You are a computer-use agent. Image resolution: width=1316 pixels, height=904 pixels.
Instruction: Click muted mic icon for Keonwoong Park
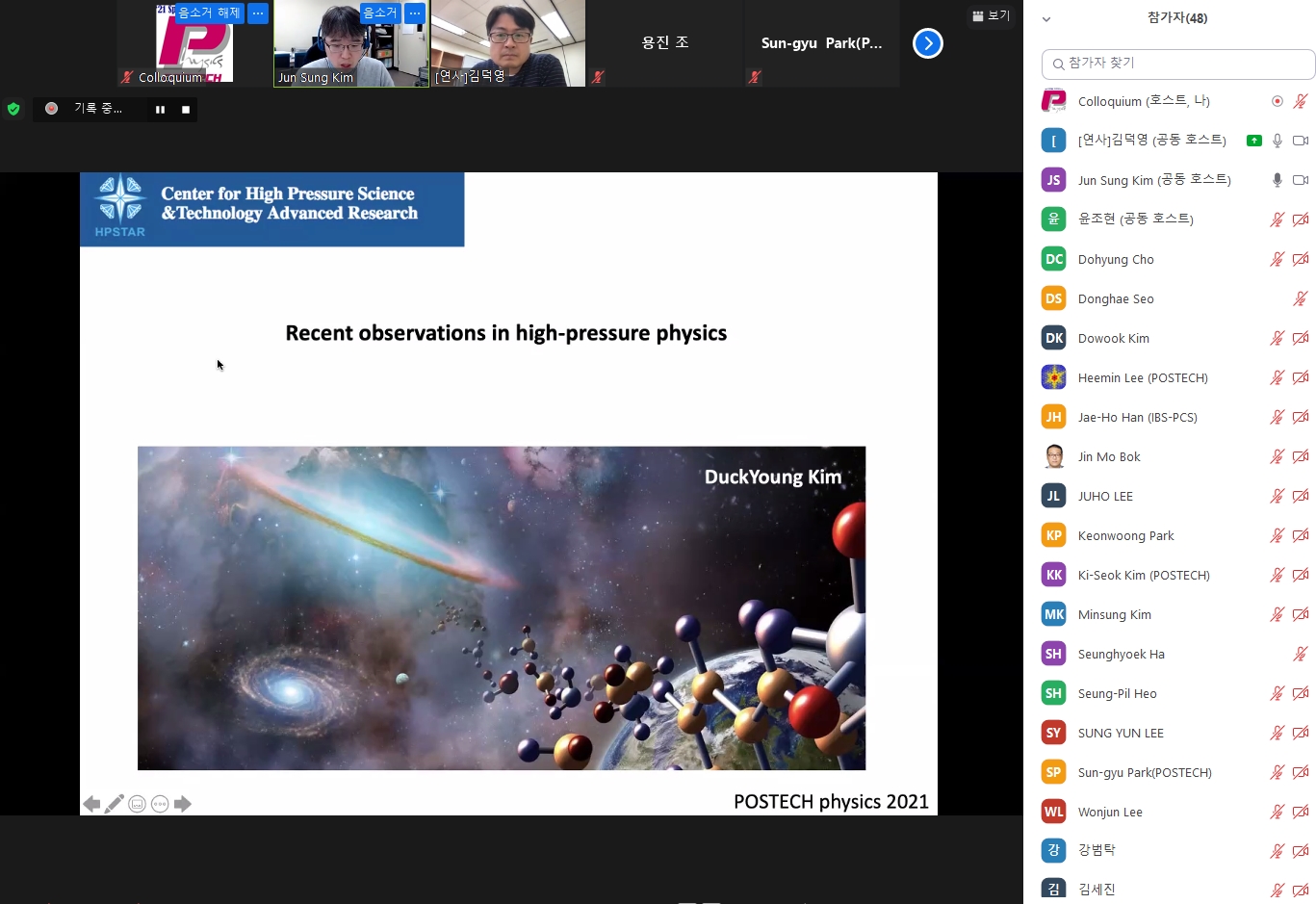click(x=1277, y=535)
